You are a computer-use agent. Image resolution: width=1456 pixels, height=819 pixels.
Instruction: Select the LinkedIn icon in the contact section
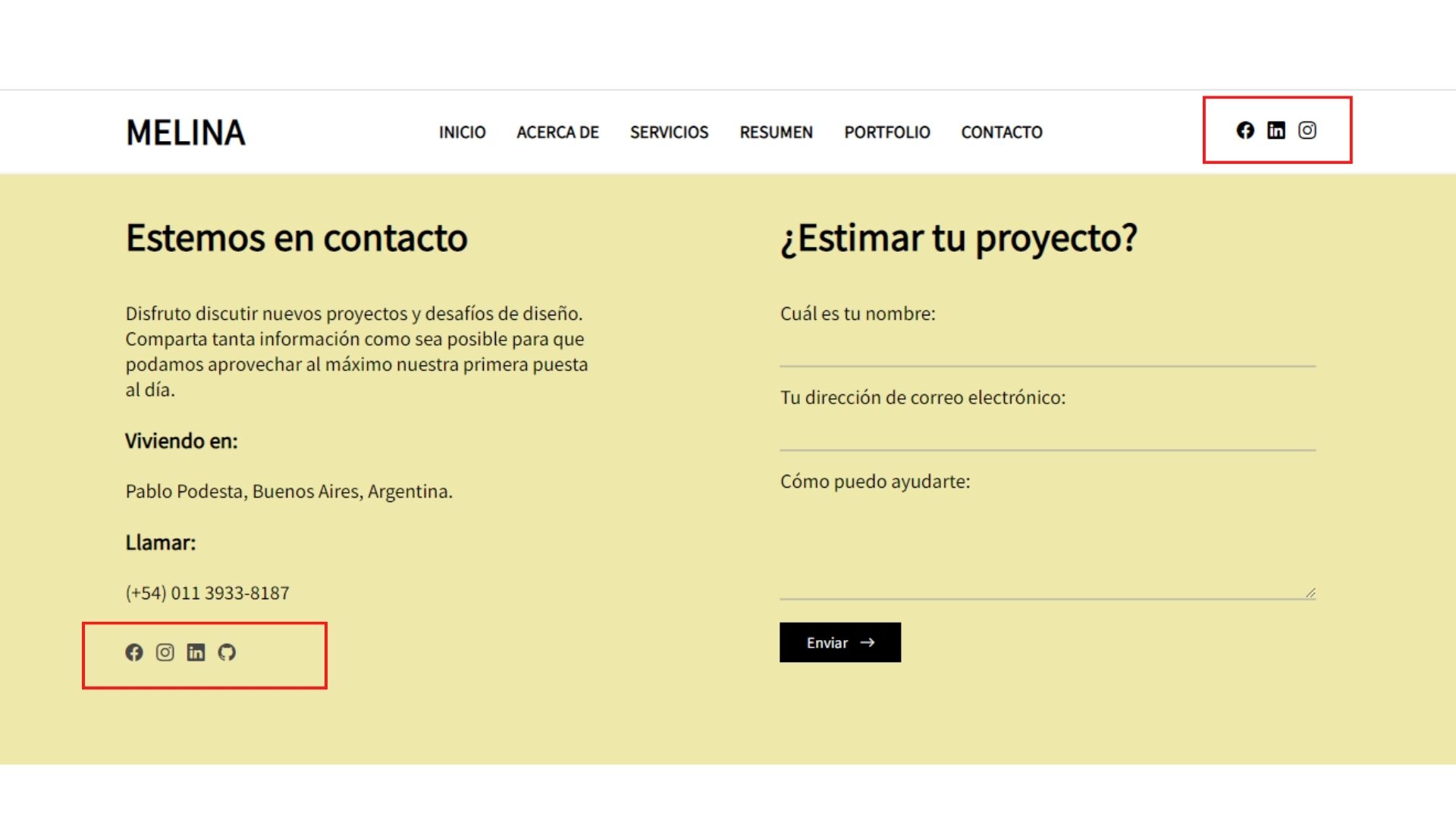(x=196, y=652)
